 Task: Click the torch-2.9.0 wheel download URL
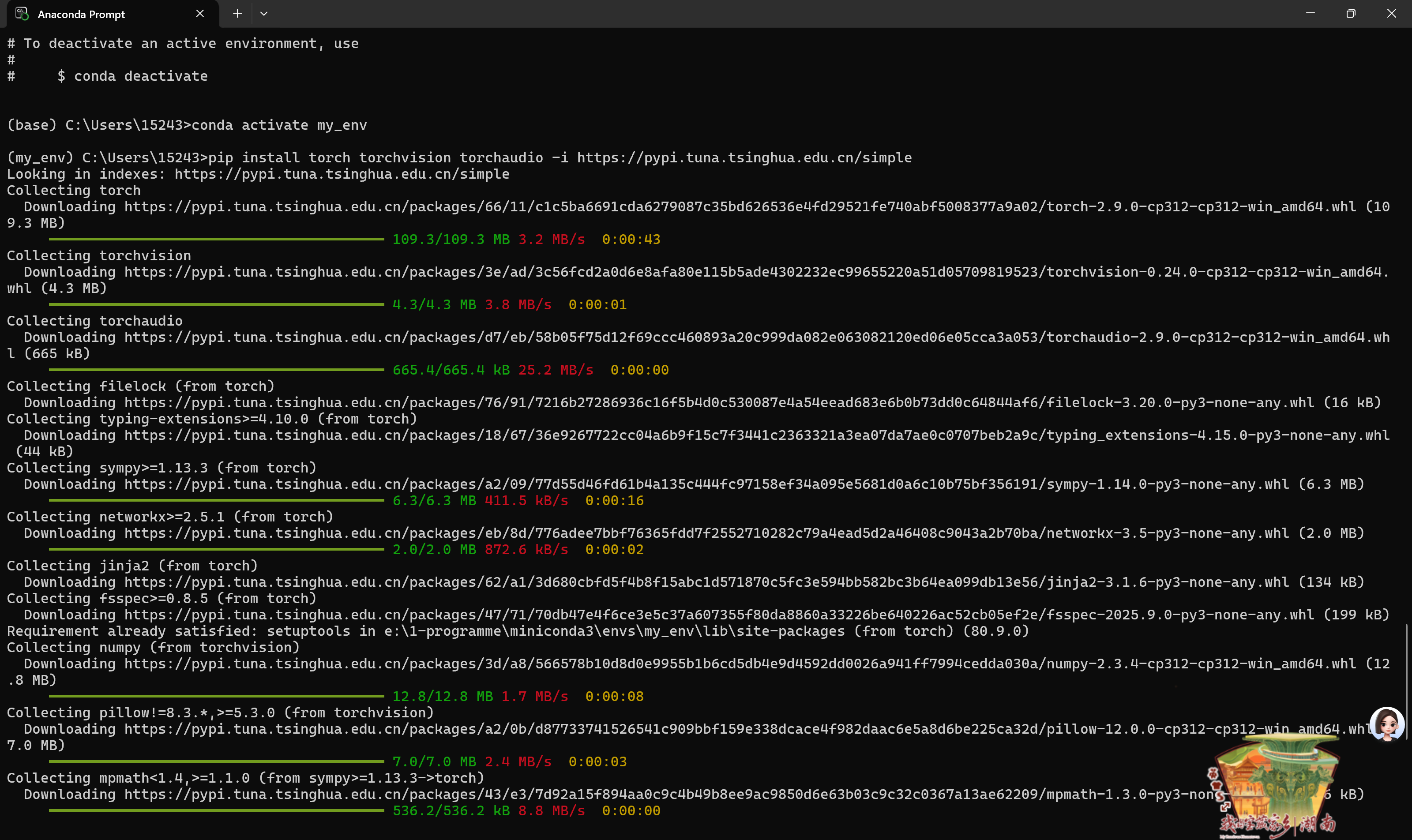[x=740, y=207]
